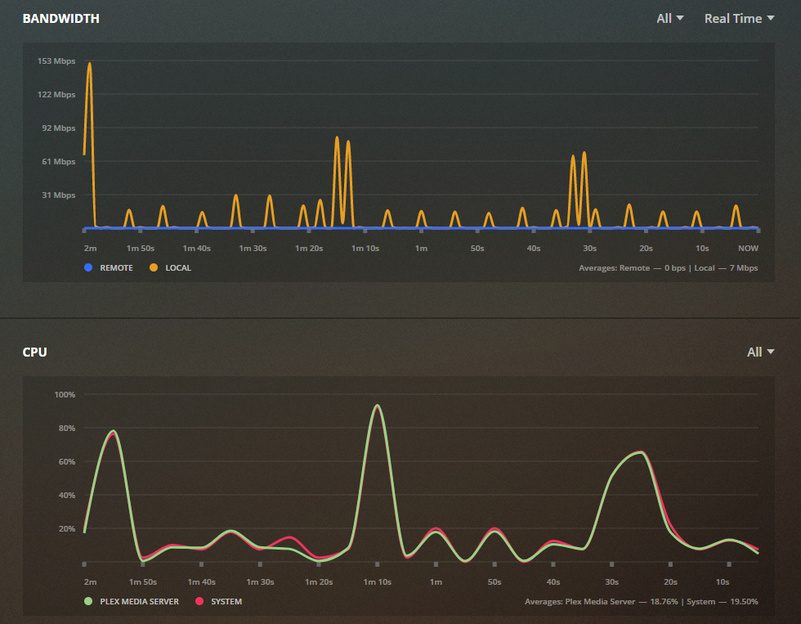Click the SYSTEM legend label
The width and height of the screenshot is (801, 624).
[x=226, y=602]
